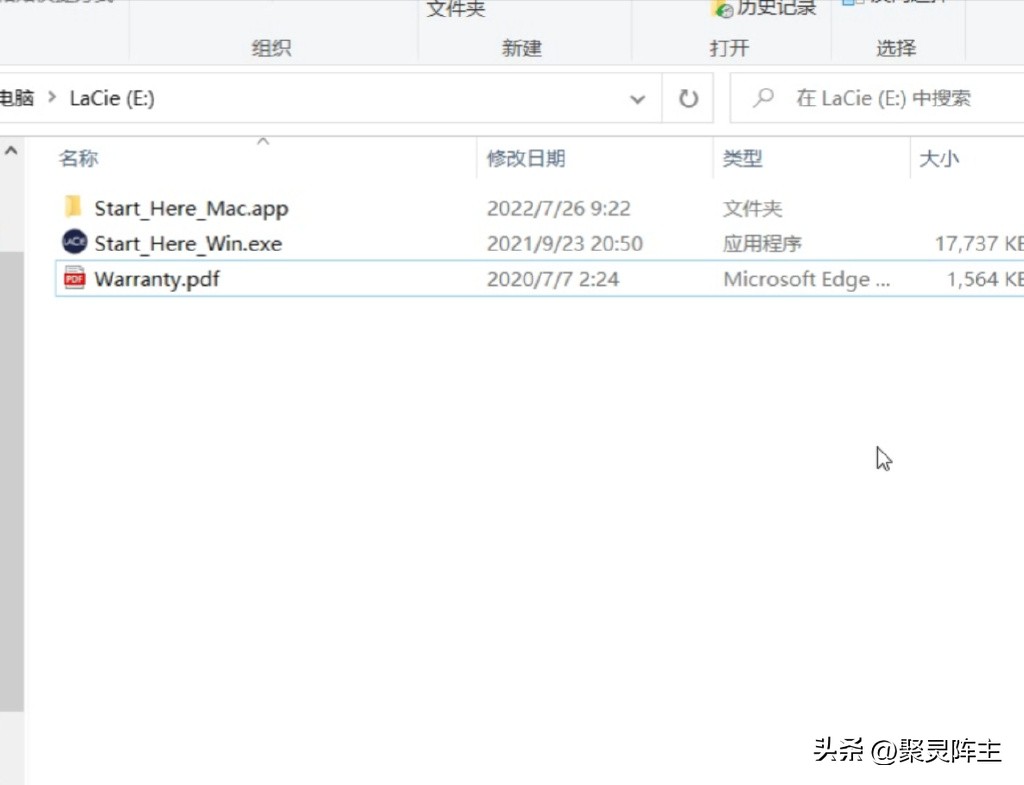Click the LaCie icon of Start_Here_Win.exe
The width and height of the screenshot is (1024, 785).
click(x=74, y=242)
